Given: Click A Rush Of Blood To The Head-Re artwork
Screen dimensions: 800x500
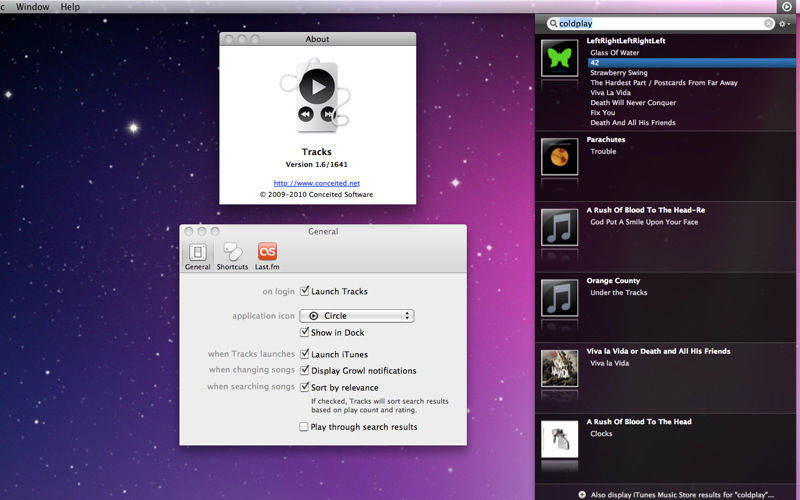Looking at the screenshot, I should [x=560, y=228].
